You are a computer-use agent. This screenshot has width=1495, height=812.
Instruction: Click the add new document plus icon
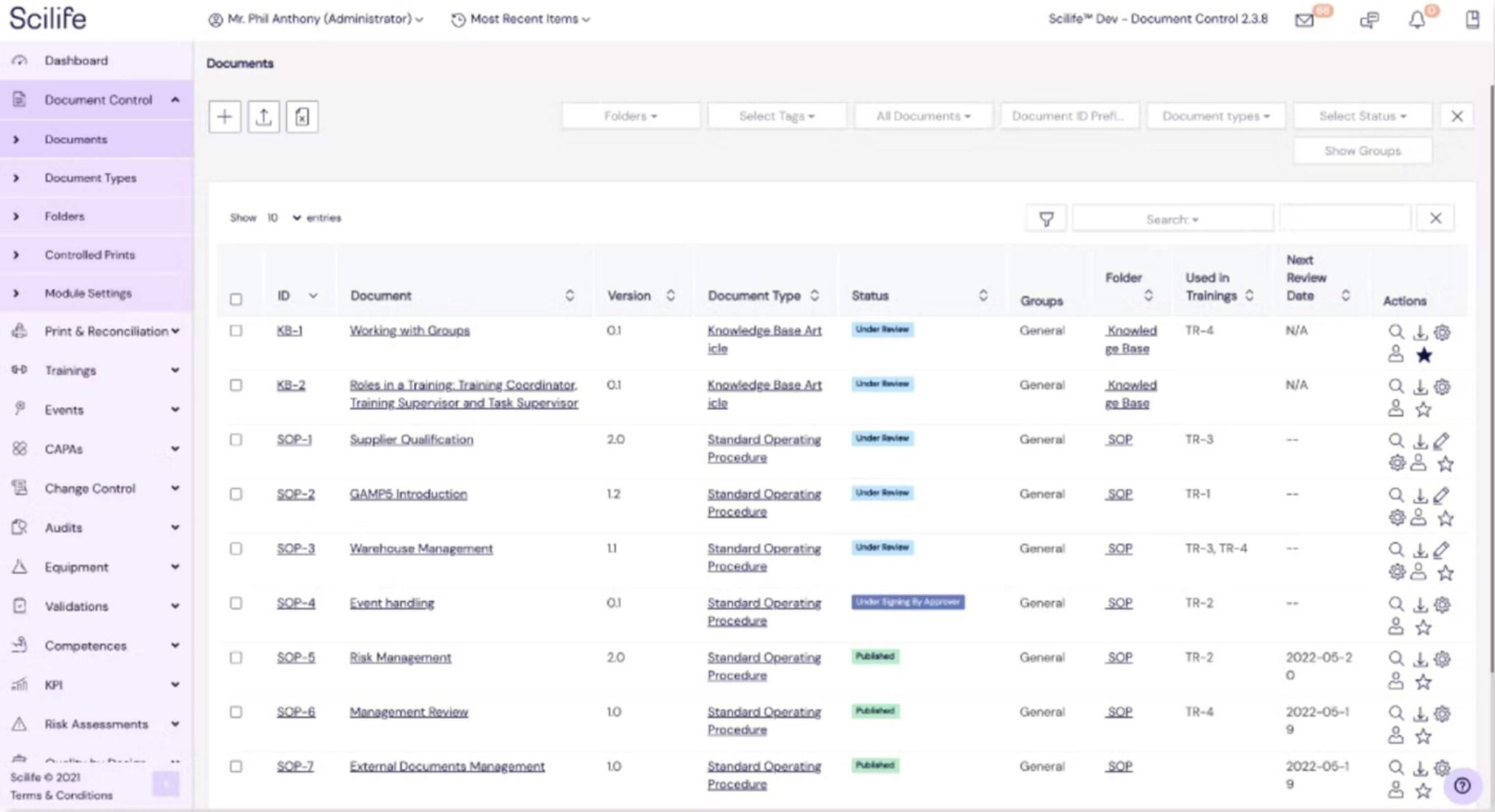click(x=225, y=116)
